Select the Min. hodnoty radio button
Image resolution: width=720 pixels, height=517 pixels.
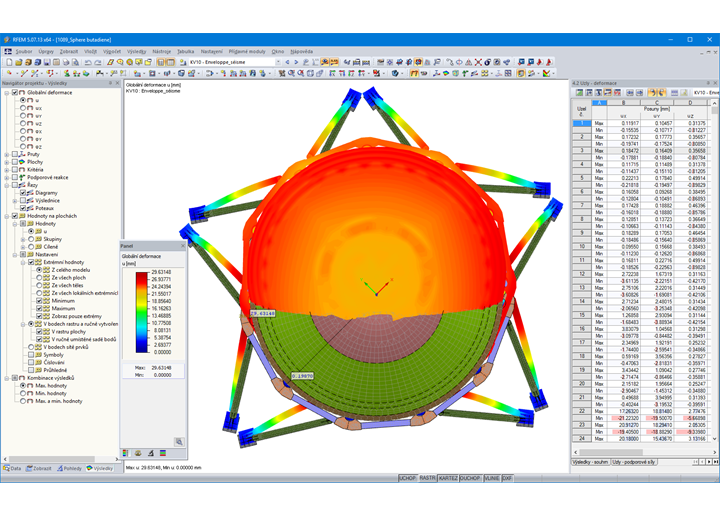coord(23,393)
